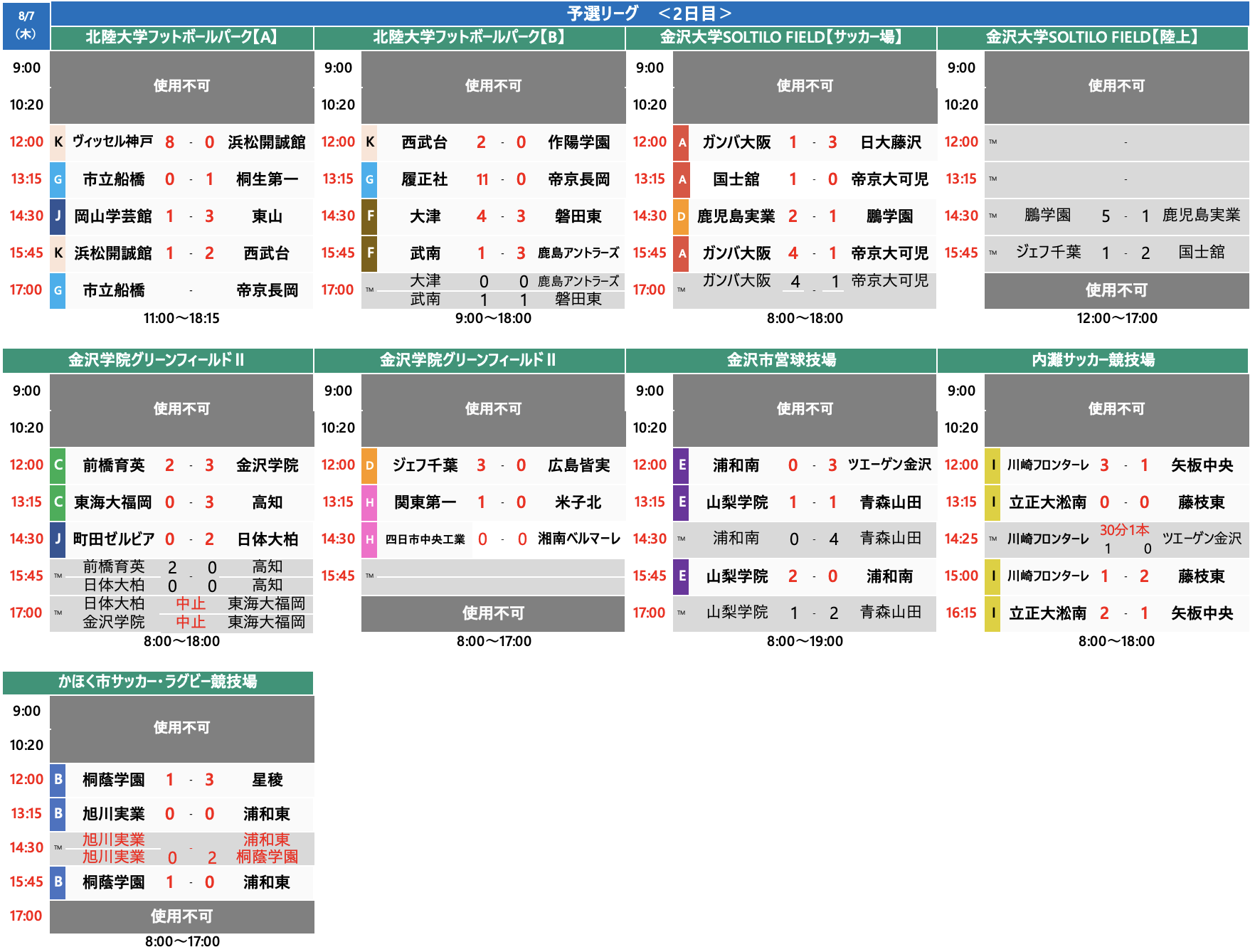Click the H group badge beside 四日市中央工業
This screenshot has height=952, width=1255.
coord(369,539)
